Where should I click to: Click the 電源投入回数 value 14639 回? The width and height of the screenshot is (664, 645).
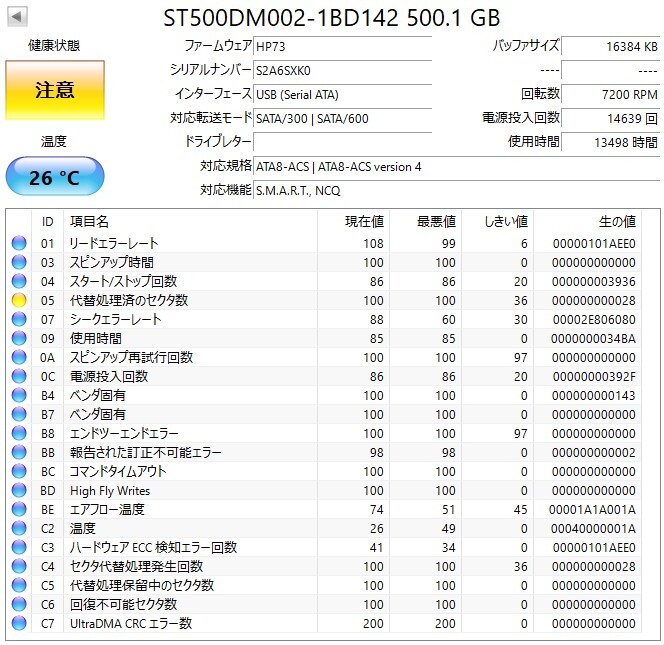click(611, 118)
